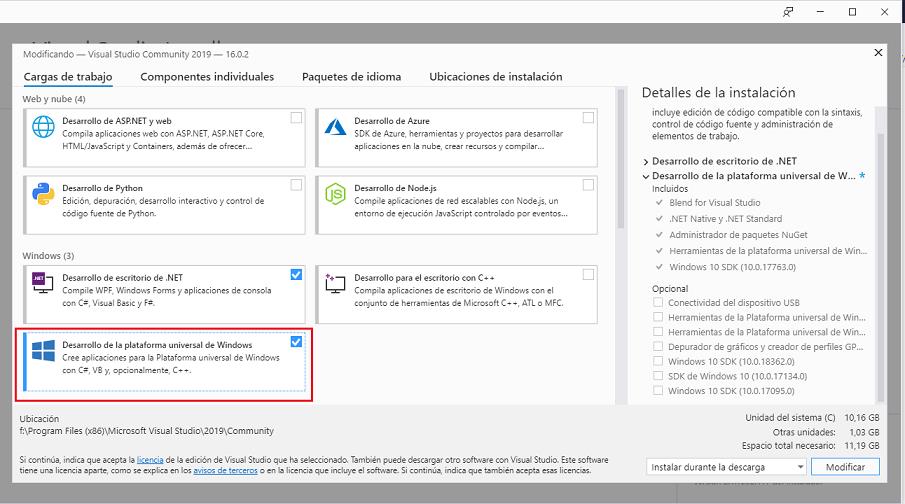Image resolution: width=905 pixels, height=504 pixels.
Task: Click the workloads list vertical scrollbar
Action: click(x=621, y=158)
